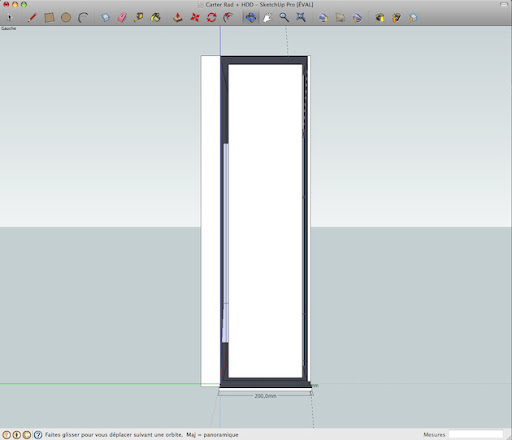Viewport: 512px width, 440px height.
Task: Click the first round status bar icon
Action: tap(7, 435)
